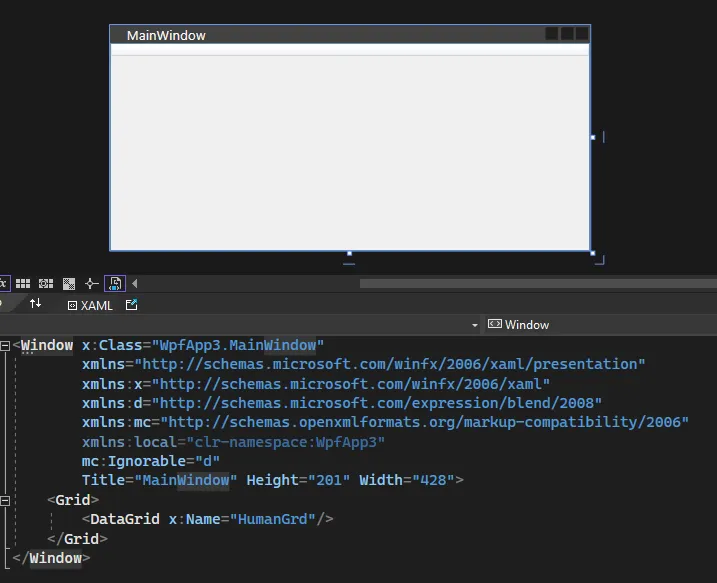Viewport: 717px width, 583px height.
Task: Click the designer preview window's close button
Action: pos(582,34)
